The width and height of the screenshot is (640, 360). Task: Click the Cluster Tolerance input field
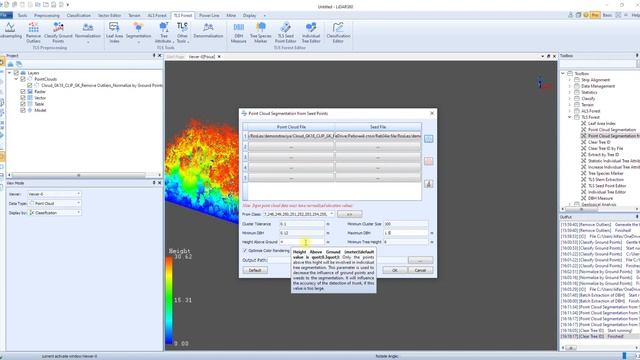[302, 224]
